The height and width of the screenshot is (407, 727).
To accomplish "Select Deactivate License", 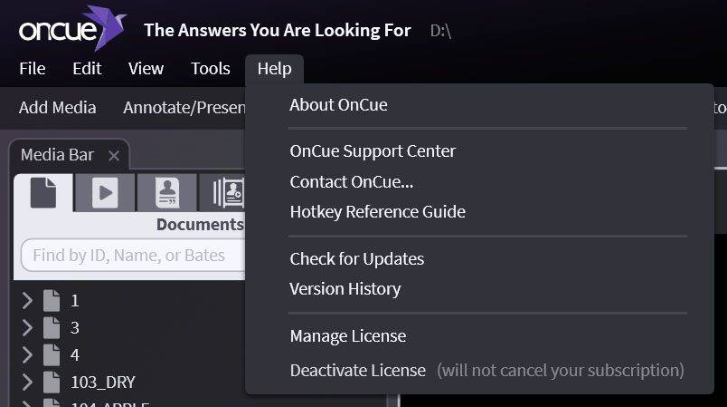I will coord(357,370).
